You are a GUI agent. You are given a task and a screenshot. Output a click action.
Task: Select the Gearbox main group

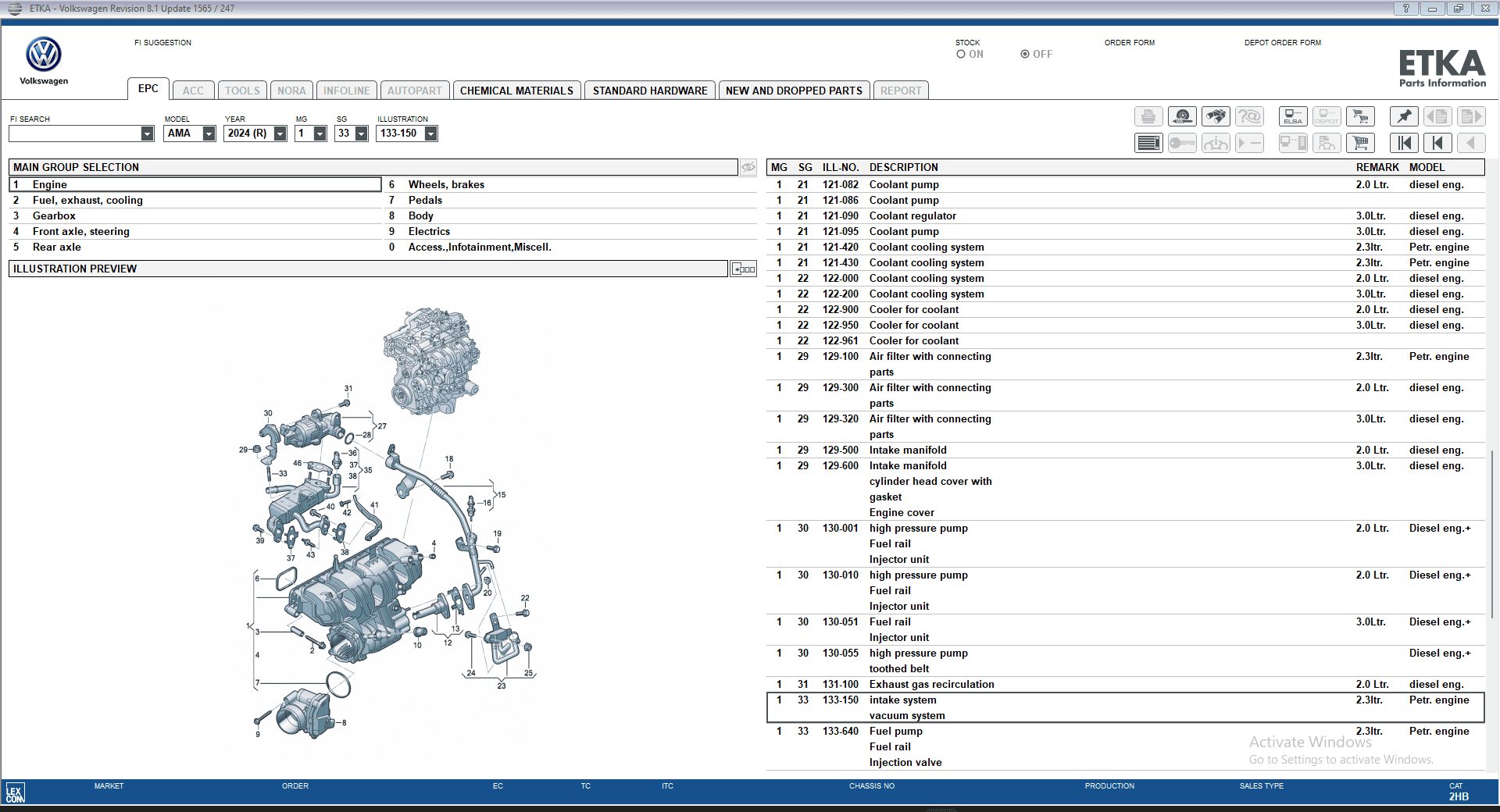[x=54, y=215]
